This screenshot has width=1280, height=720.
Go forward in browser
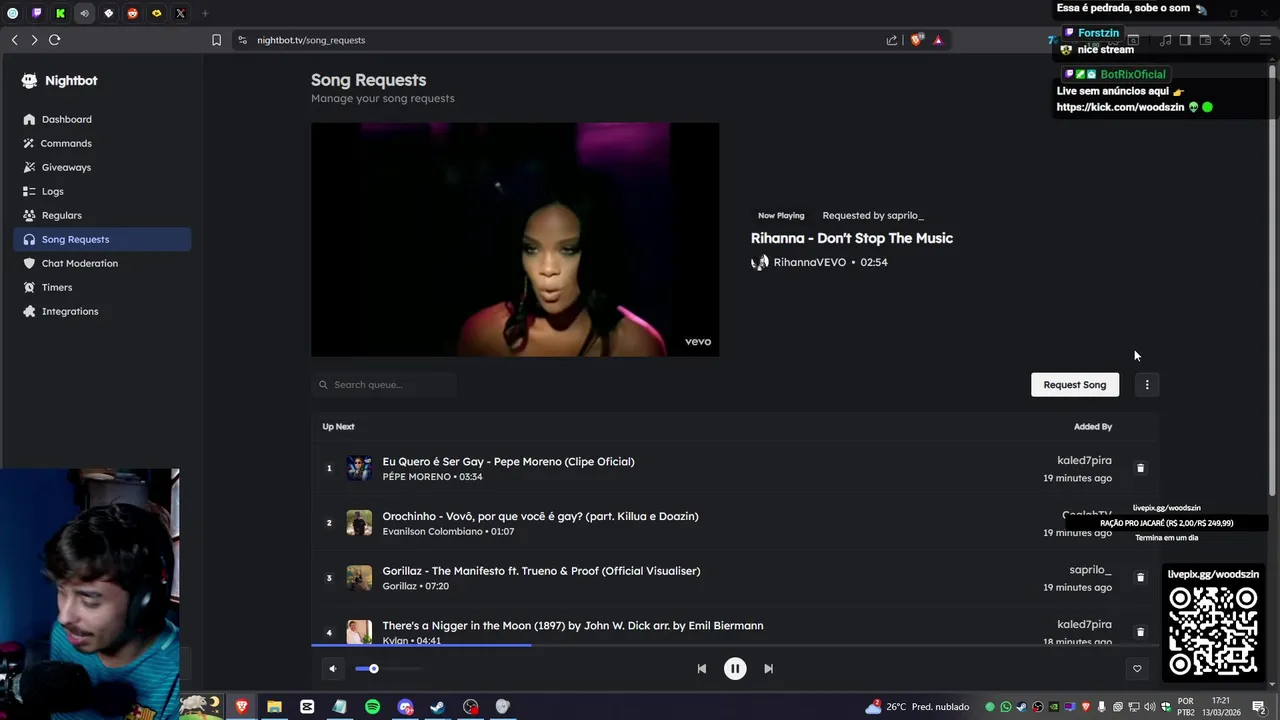[34, 40]
